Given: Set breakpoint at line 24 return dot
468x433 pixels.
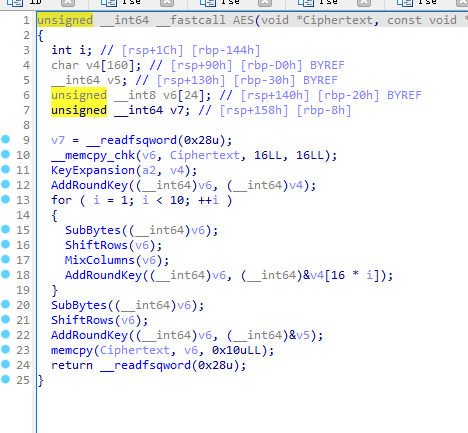Looking at the screenshot, I should click(x=6, y=364).
